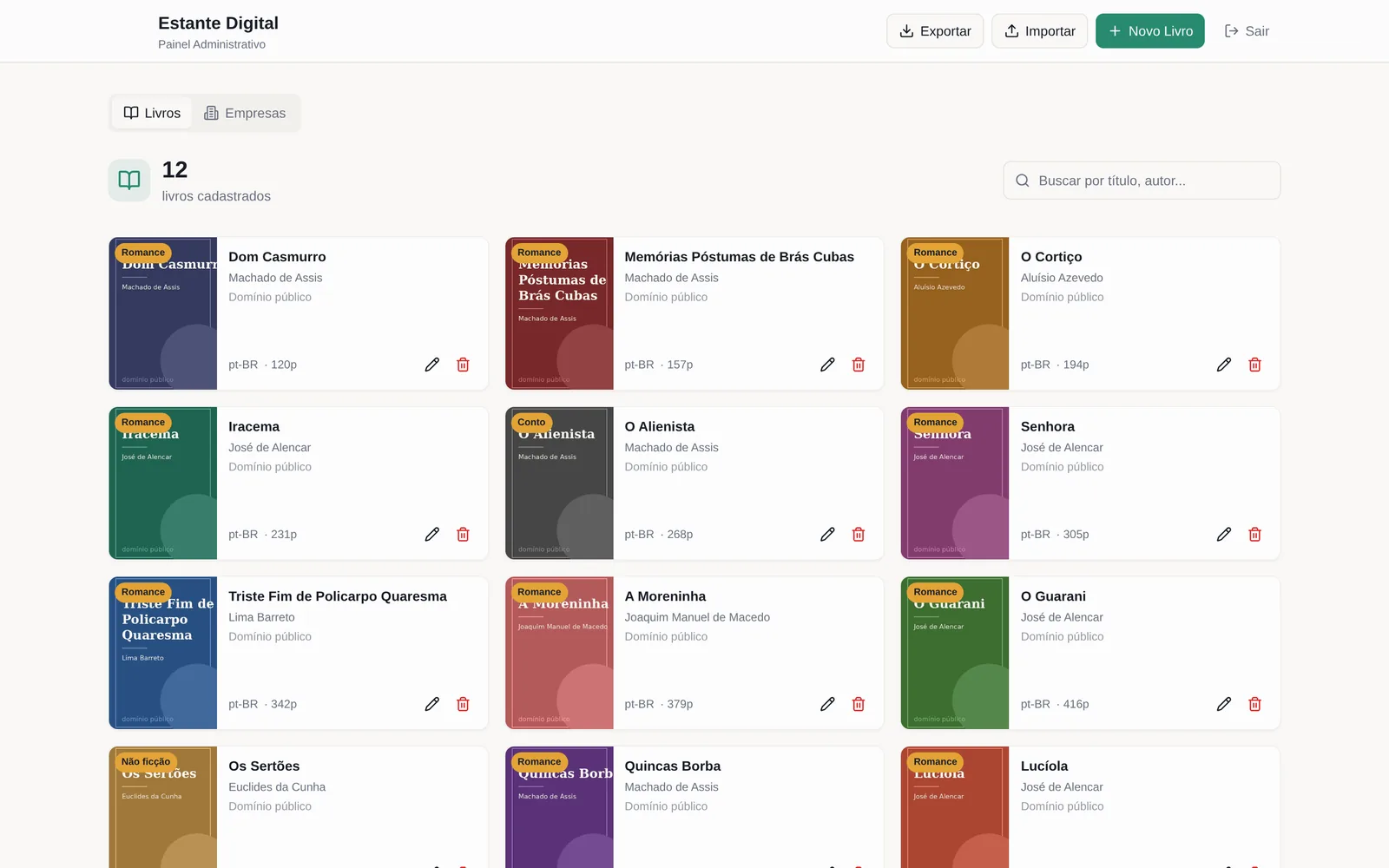The height and width of the screenshot is (868, 1389).
Task: Delete Dom Casmurro using trash icon
Action: 463,365
